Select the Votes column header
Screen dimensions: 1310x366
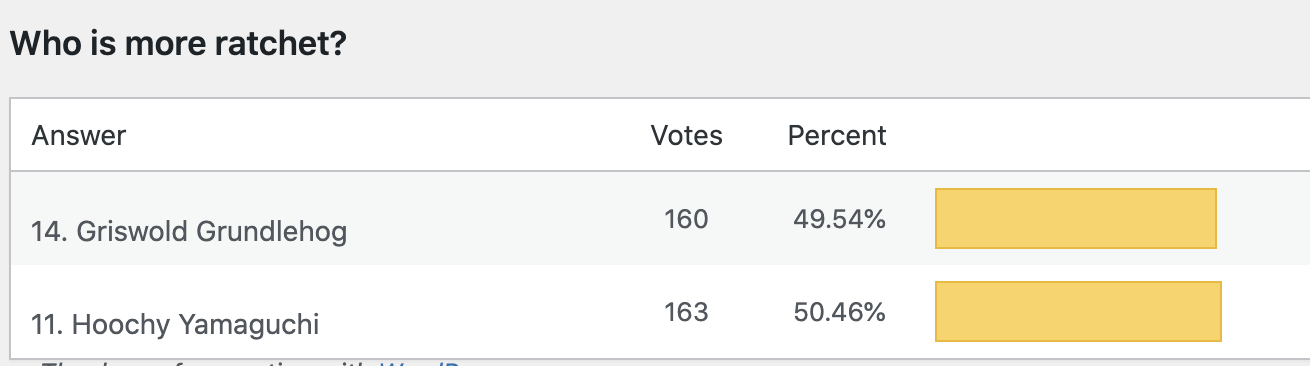coord(686,135)
